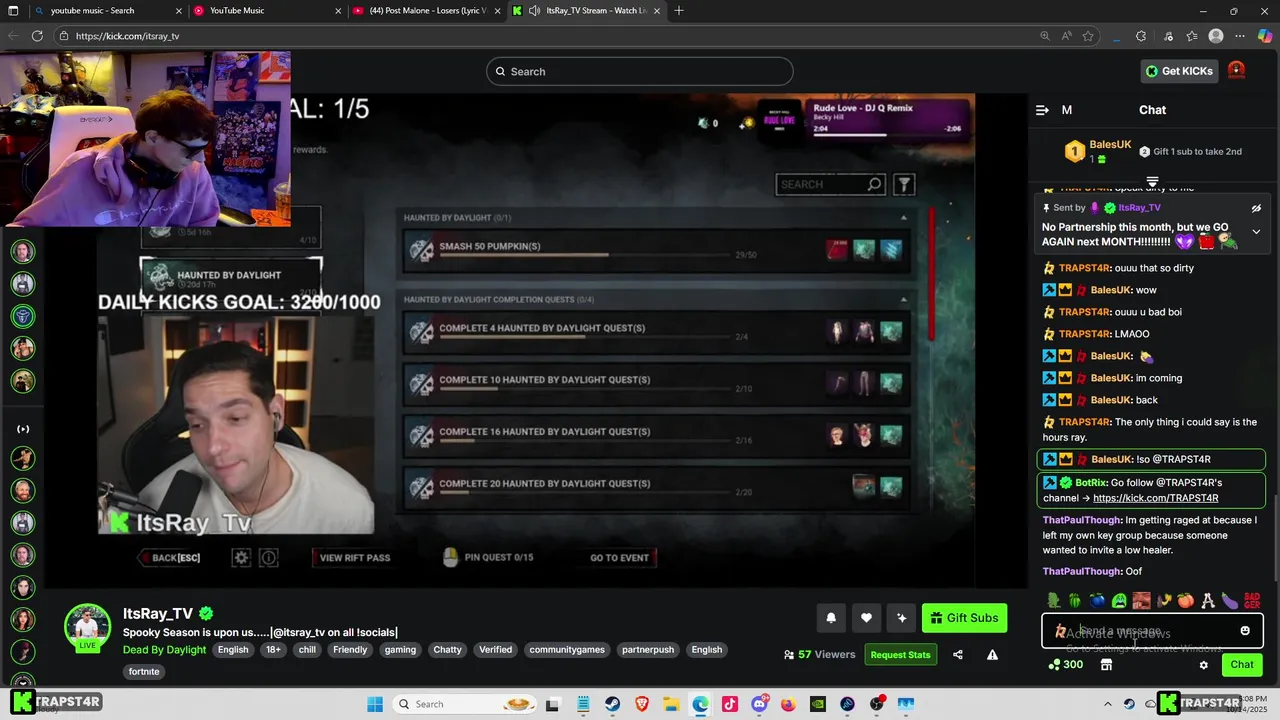
Task: Click the Chatty tag
Action: point(447,650)
